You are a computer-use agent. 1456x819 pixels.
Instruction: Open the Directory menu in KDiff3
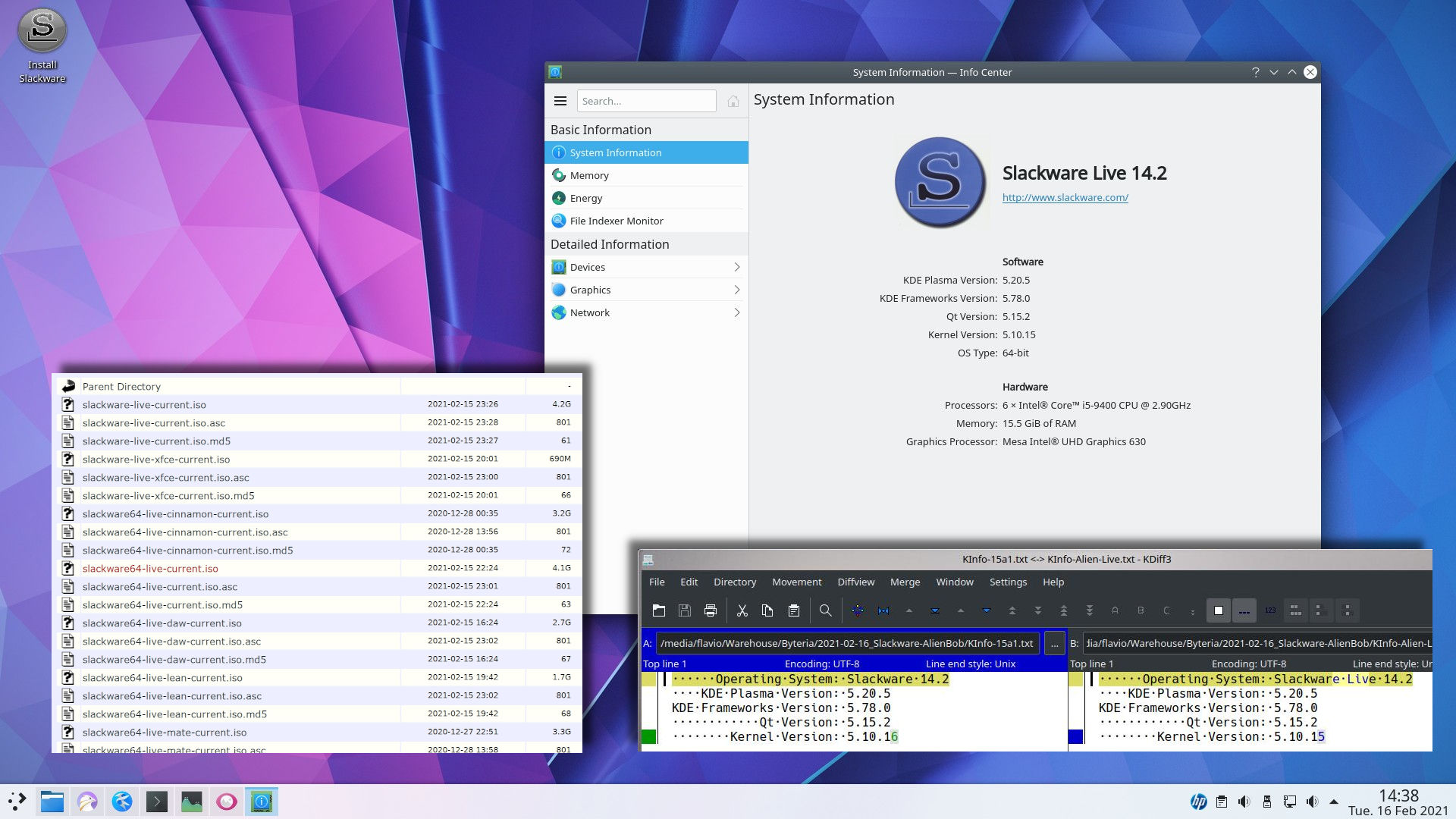(734, 582)
